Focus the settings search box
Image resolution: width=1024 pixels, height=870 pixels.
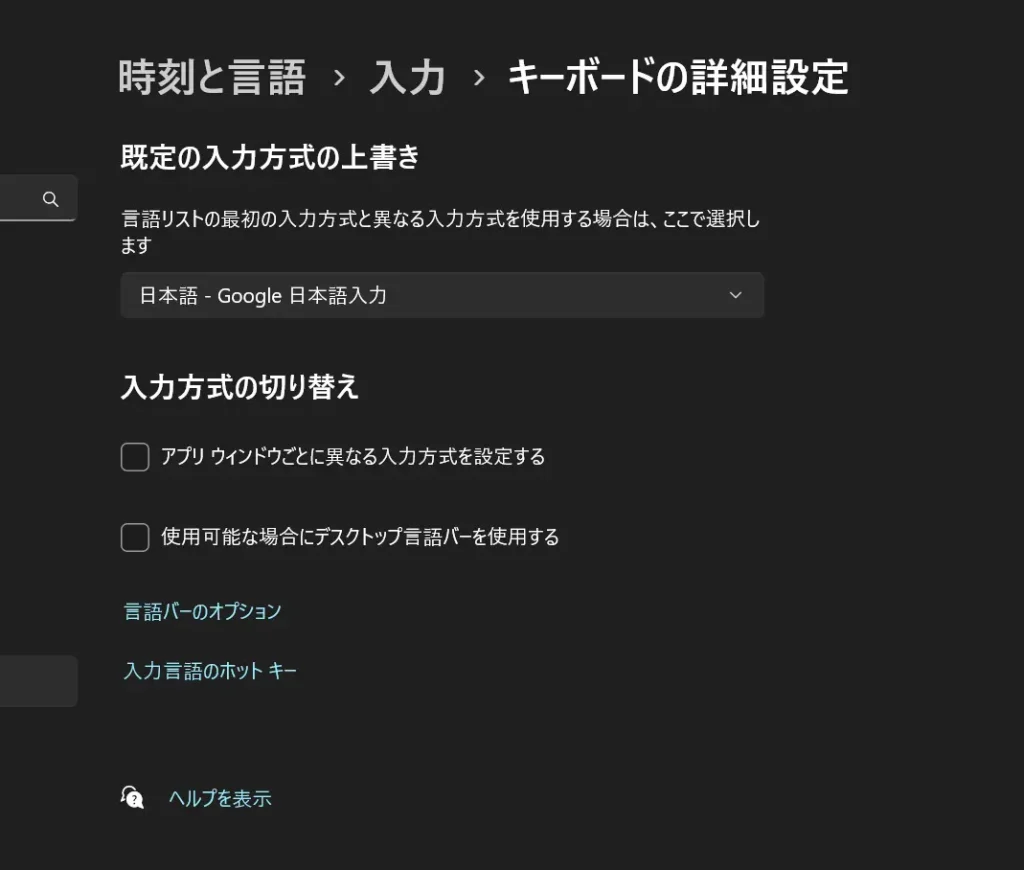tap(39, 198)
